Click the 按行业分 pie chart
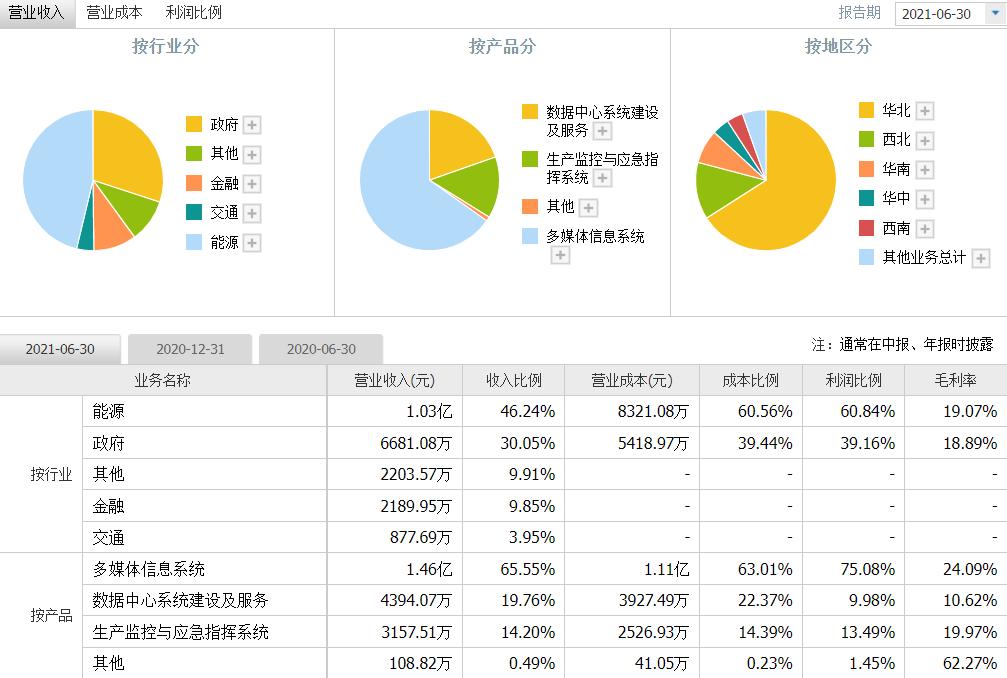 [x=93, y=180]
